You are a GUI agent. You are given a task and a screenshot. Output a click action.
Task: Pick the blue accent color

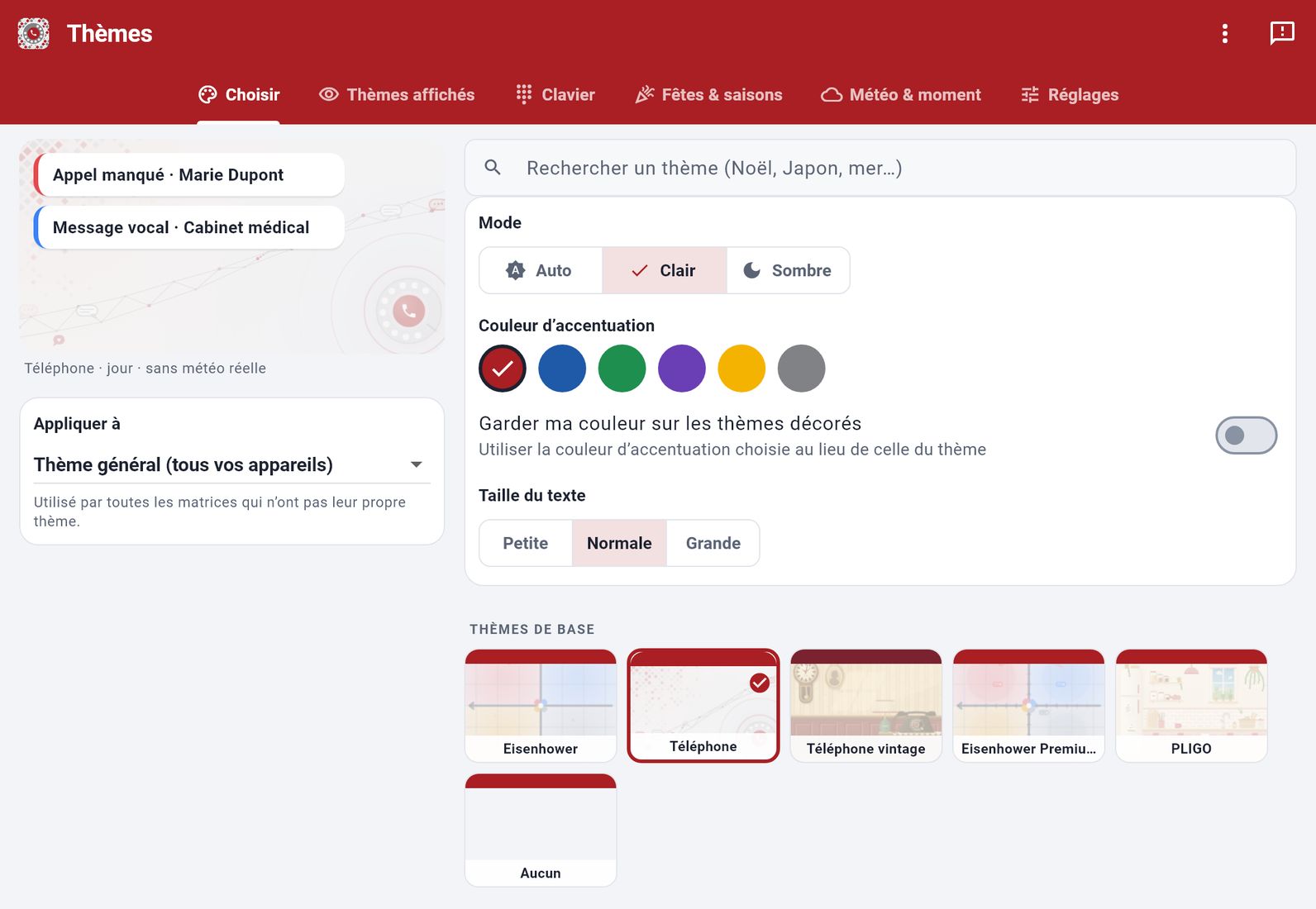pos(562,369)
